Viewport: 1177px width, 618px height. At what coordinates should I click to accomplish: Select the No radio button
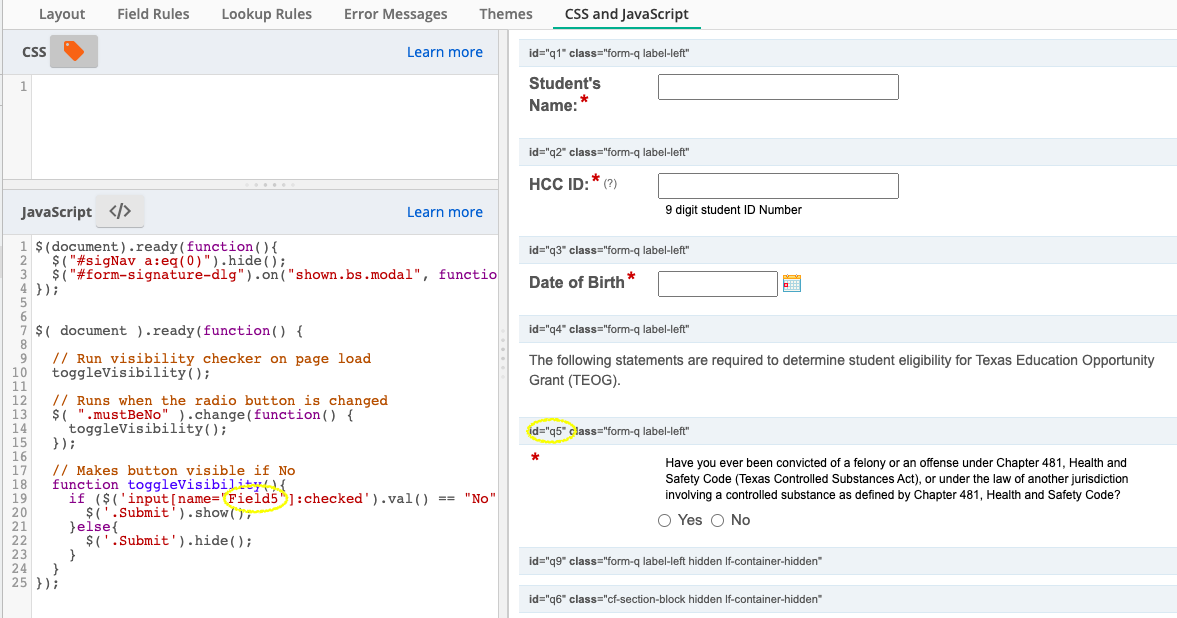click(x=718, y=520)
